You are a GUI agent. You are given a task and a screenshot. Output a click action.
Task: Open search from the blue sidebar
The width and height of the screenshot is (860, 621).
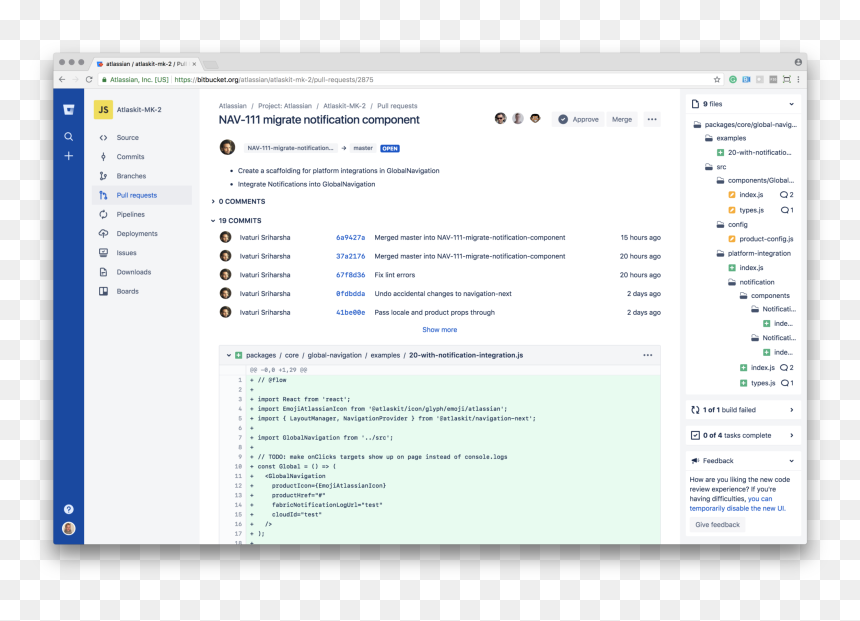pos(69,137)
